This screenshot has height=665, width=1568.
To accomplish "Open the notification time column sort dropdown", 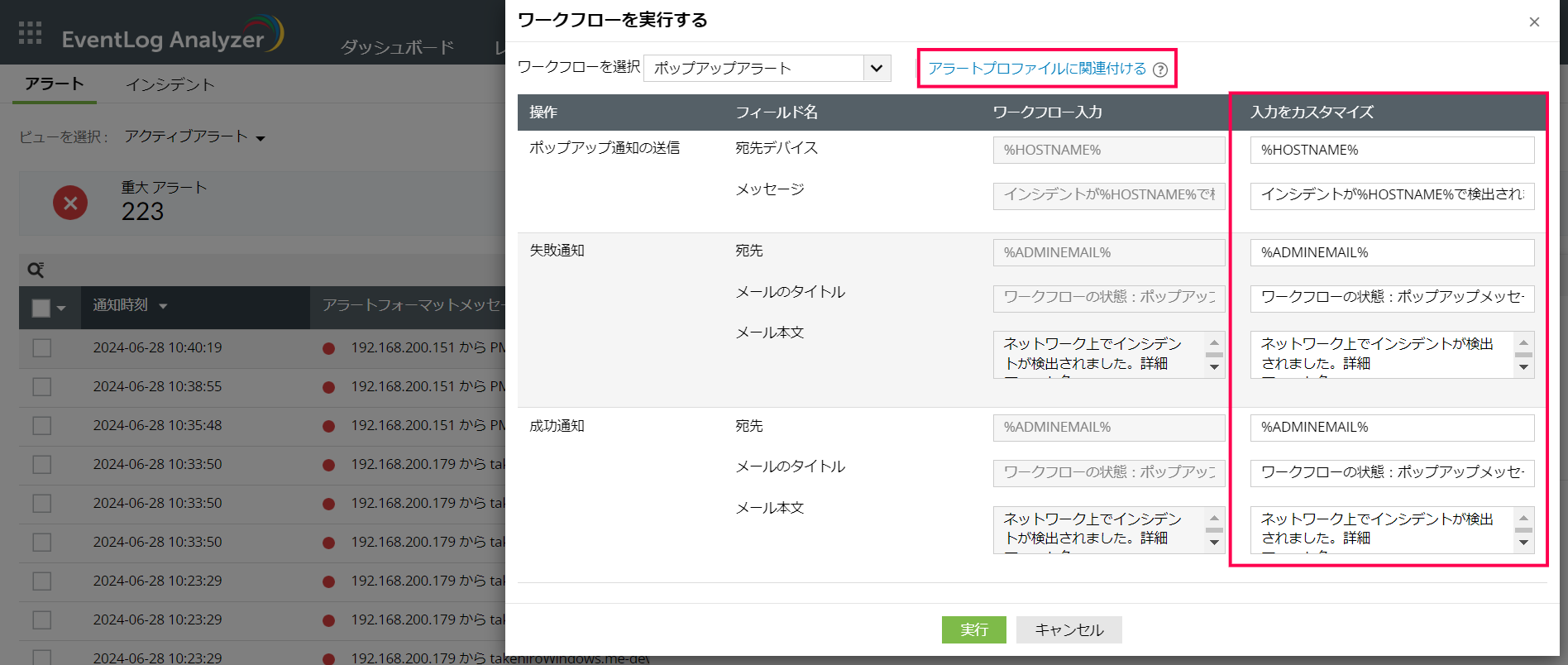I will [163, 307].
